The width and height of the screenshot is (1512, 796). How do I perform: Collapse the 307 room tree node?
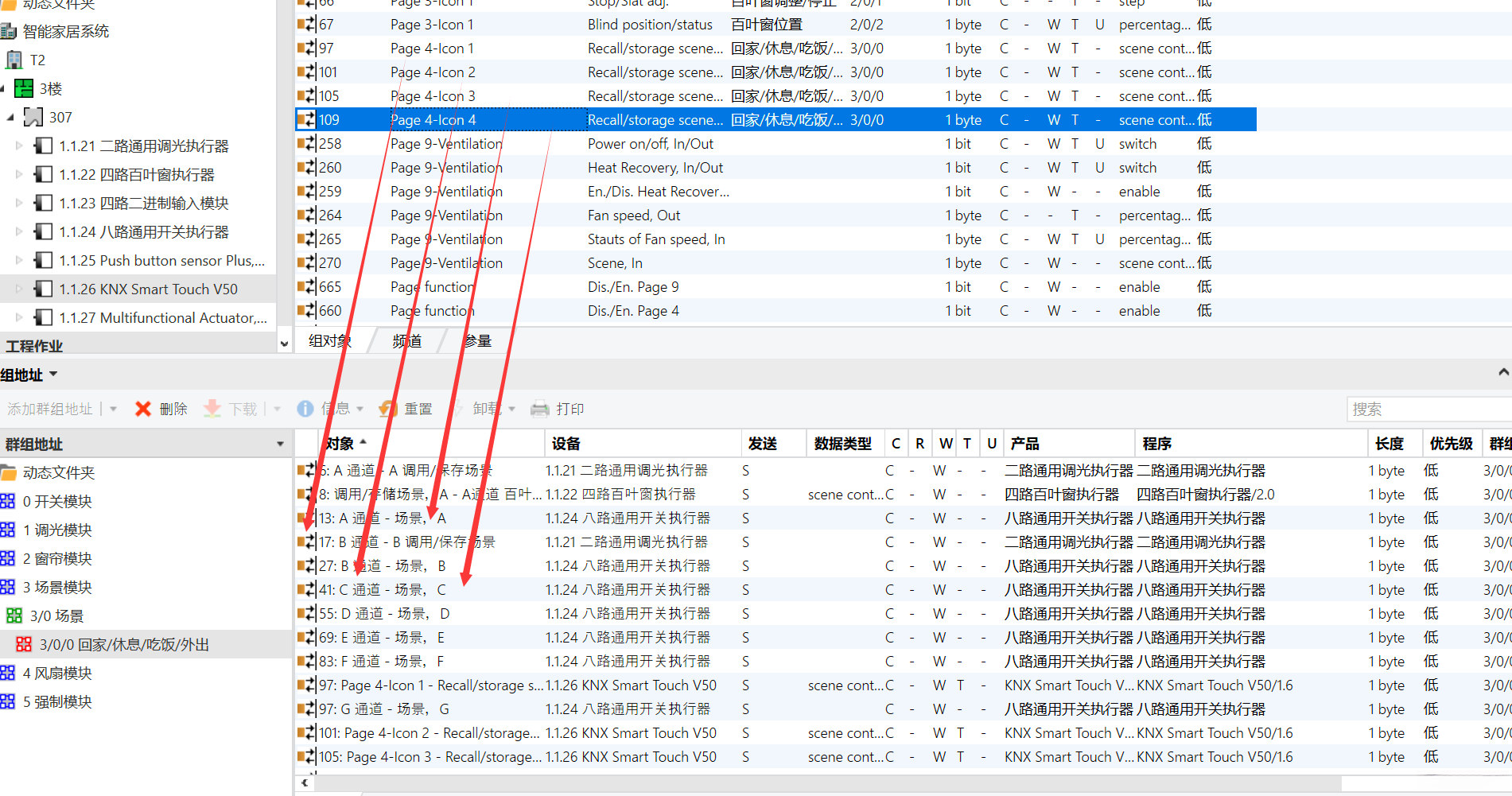click(x=10, y=118)
